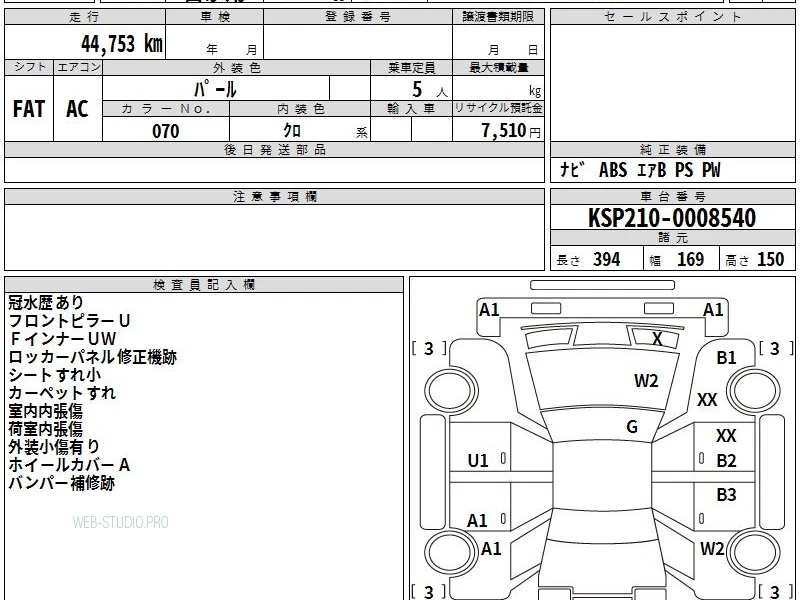The image size is (800, 600).
Task: Select the note ホイールカバーA
Action: point(69,465)
